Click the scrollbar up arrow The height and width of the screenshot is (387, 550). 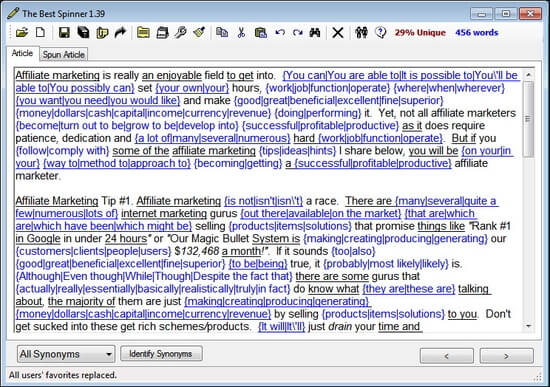point(528,74)
